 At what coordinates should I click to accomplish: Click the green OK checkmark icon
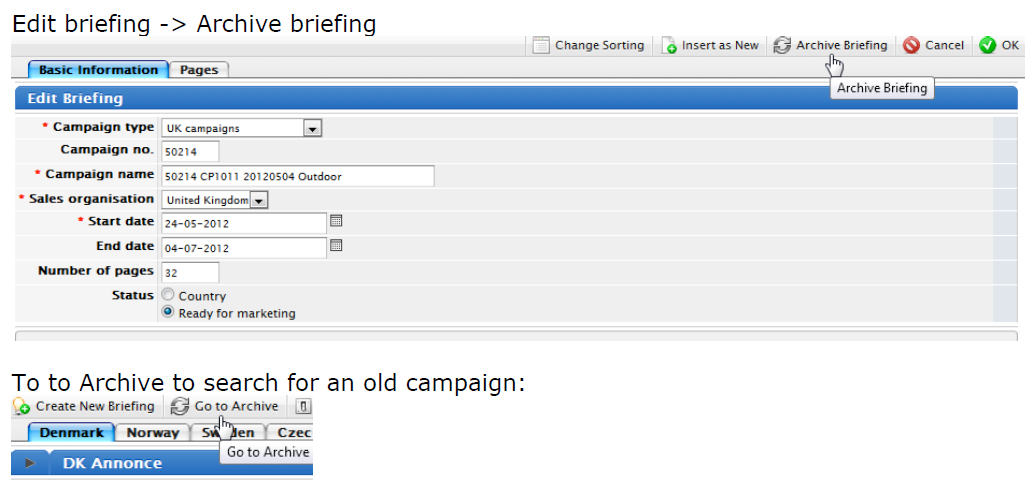(x=987, y=45)
